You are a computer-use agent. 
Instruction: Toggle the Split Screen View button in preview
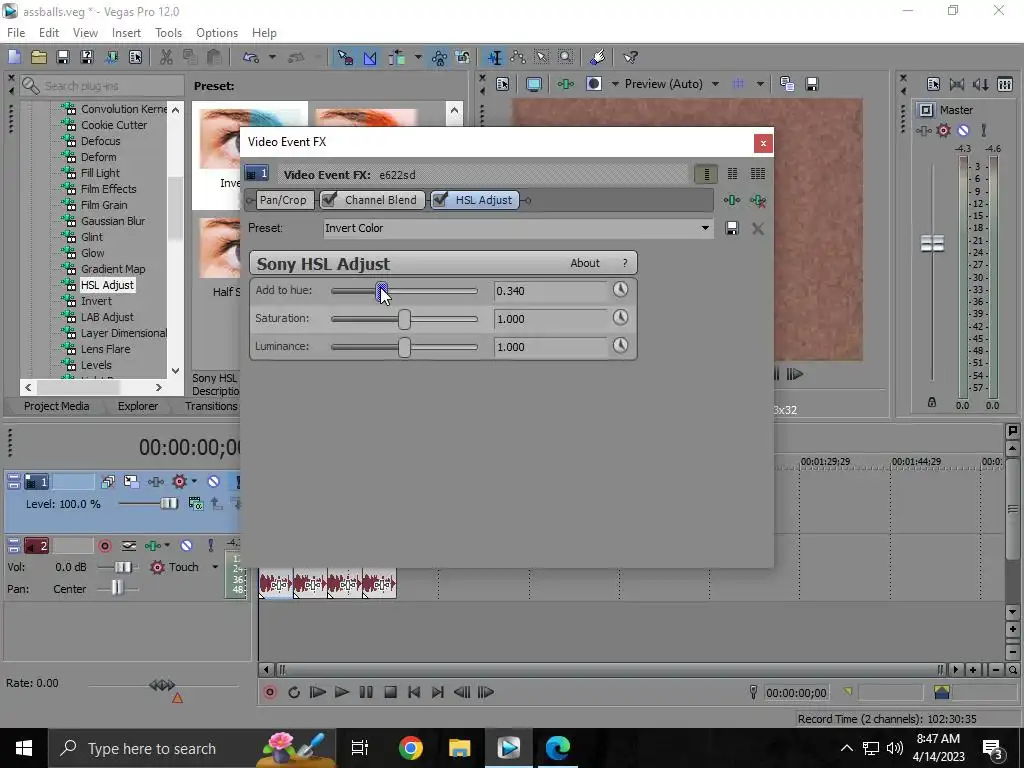click(594, 84)
